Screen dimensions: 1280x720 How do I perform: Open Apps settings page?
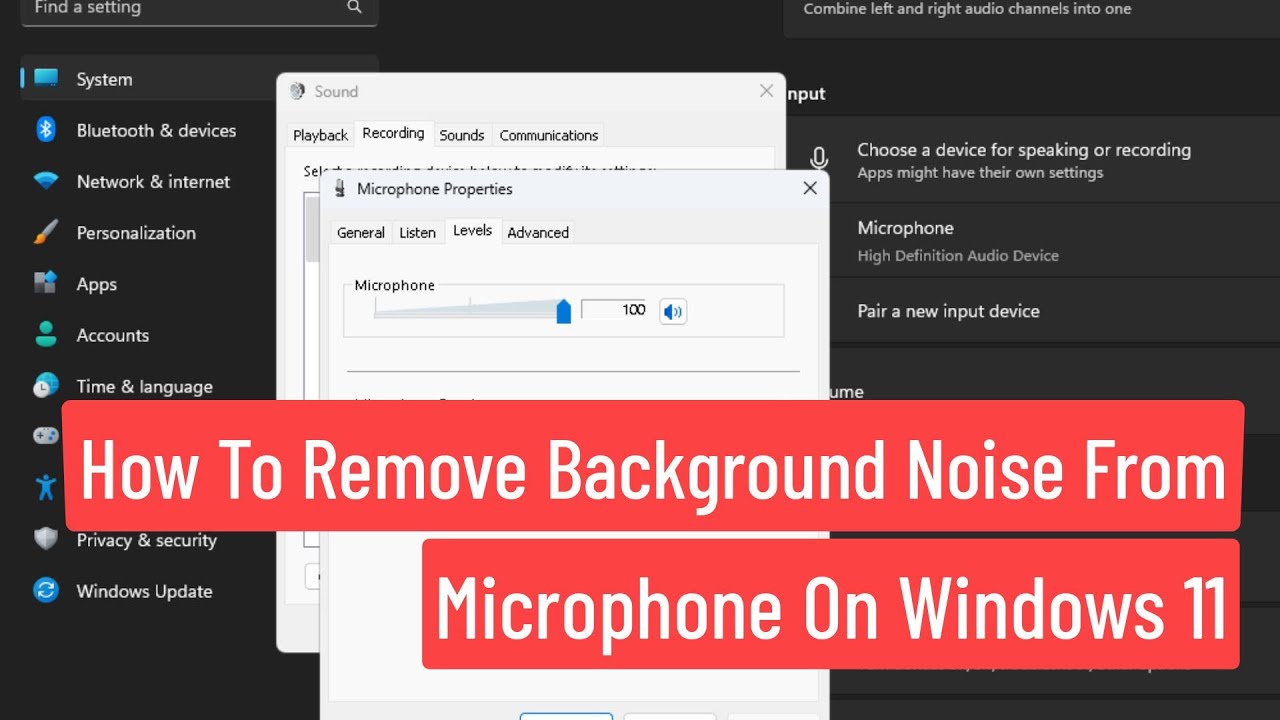coord(97,284)
